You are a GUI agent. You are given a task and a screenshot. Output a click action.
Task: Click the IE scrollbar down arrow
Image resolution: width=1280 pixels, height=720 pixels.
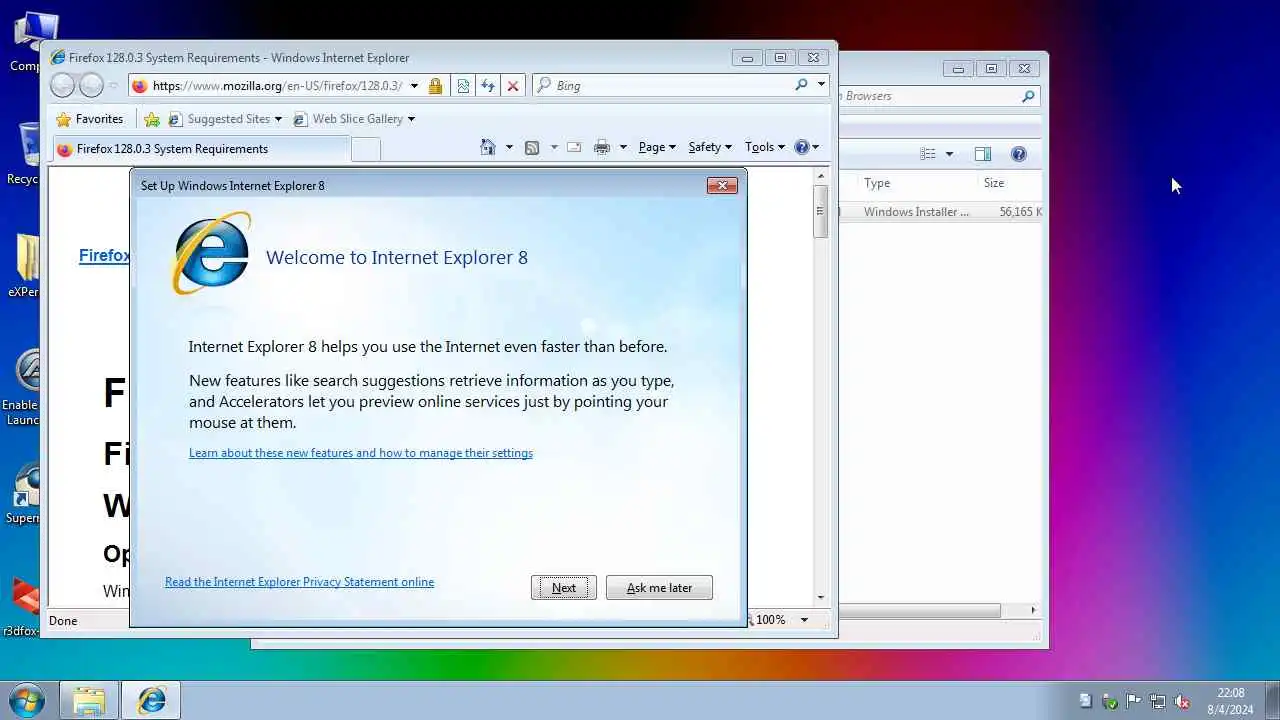[x=821, y=597]
